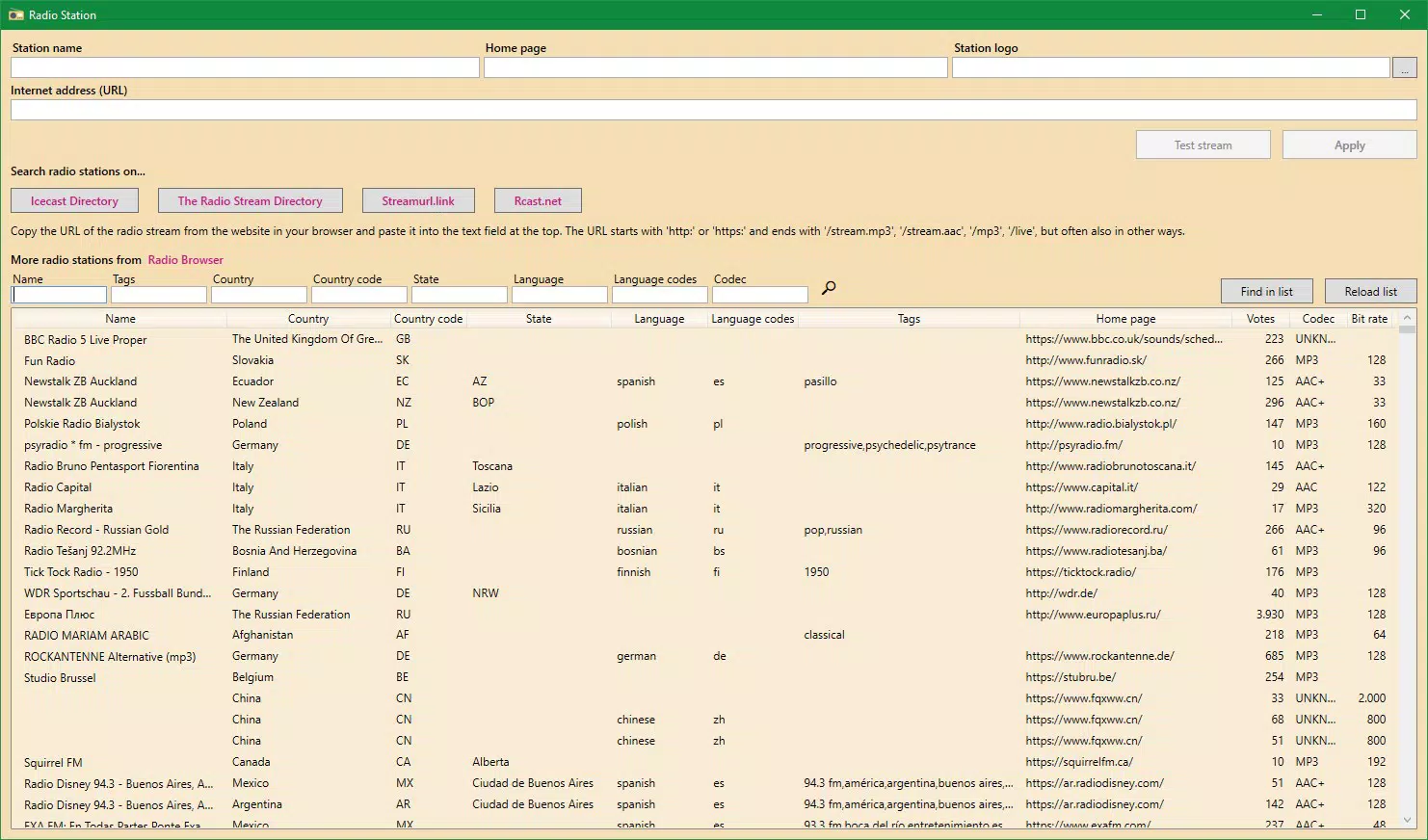Focus the Home page field
1428x840 pixels.
715,67
